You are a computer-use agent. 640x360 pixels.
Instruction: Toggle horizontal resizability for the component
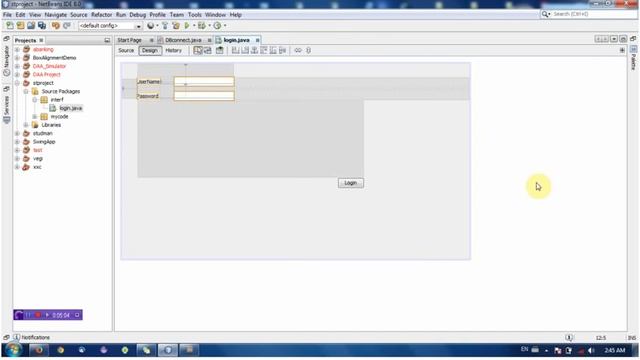point(298,50)
